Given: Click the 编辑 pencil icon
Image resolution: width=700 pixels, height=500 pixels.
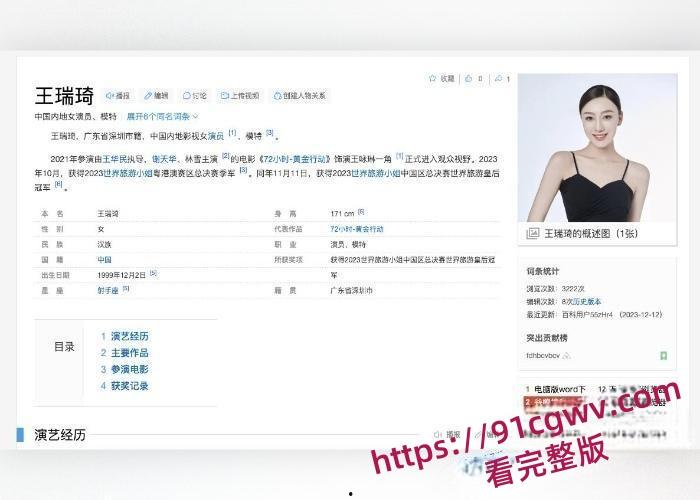Looking at the screenshot, I should [x=148, y=96].
